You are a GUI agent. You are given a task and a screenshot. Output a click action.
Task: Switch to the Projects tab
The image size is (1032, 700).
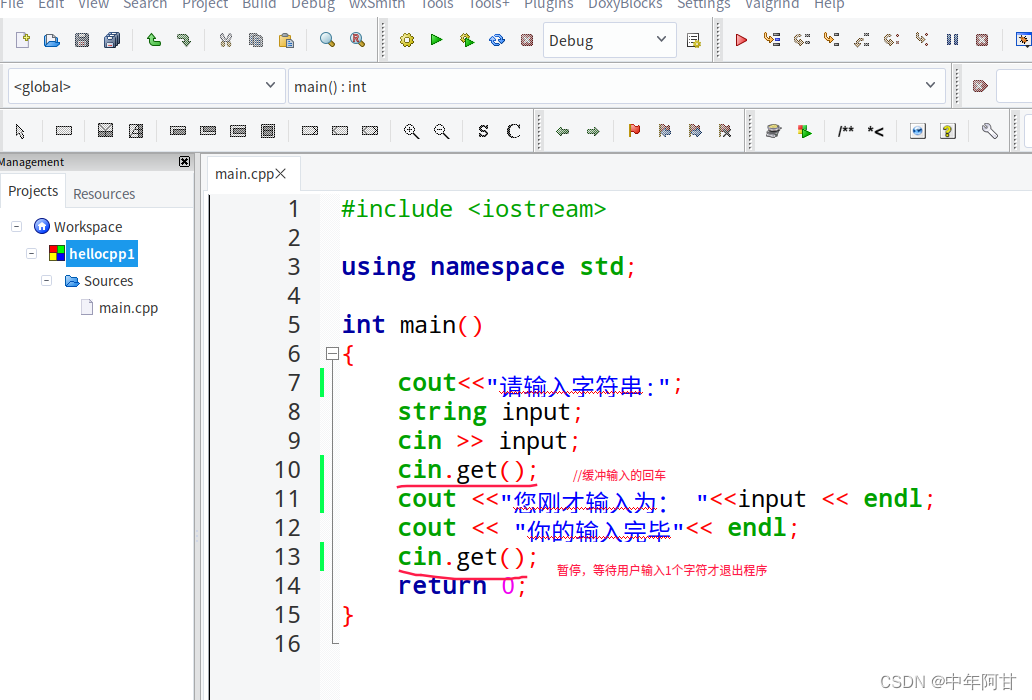click(x=33, y=191)
